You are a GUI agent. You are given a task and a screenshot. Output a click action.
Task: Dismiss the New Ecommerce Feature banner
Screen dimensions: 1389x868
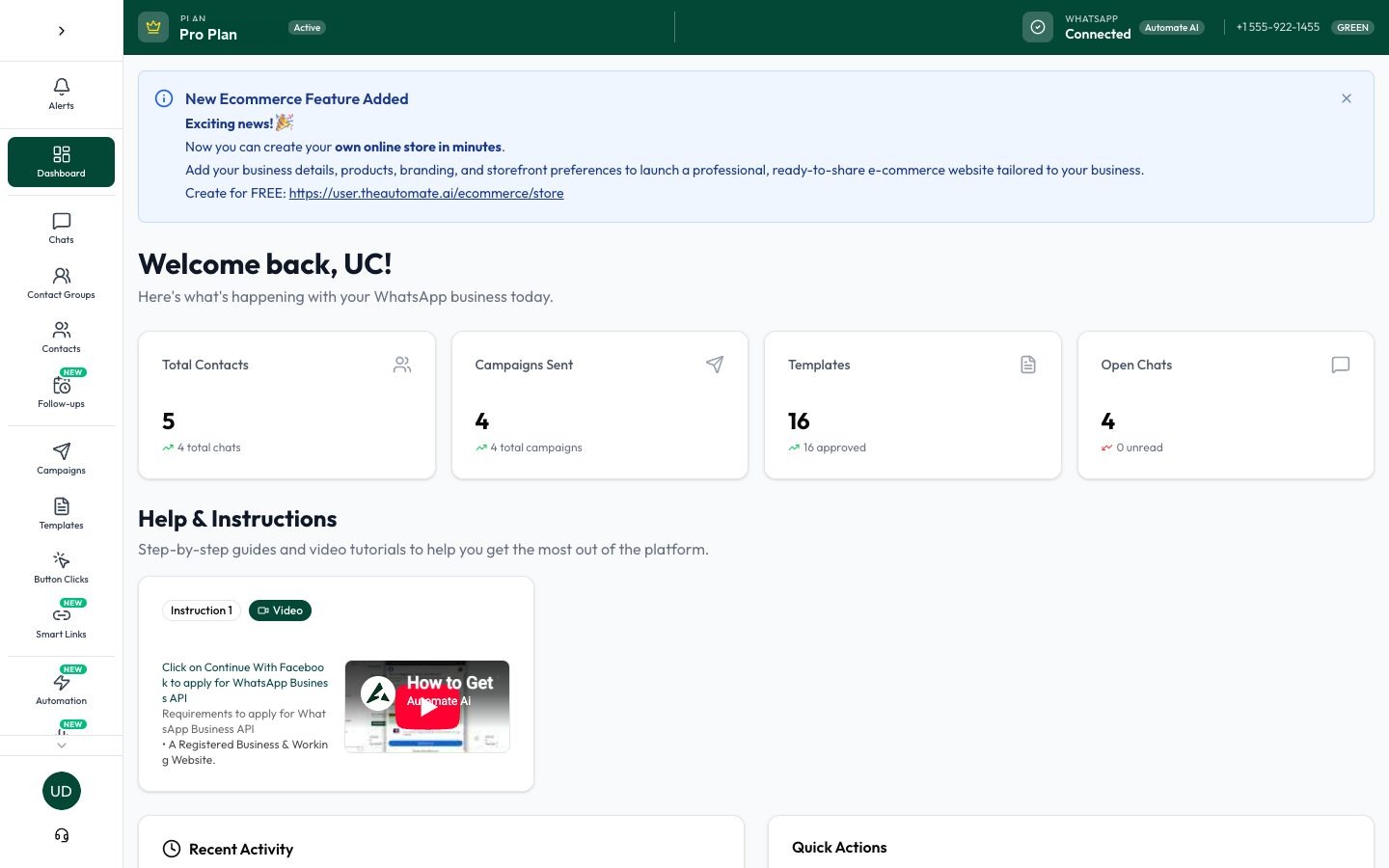(x=1347, y=98)
